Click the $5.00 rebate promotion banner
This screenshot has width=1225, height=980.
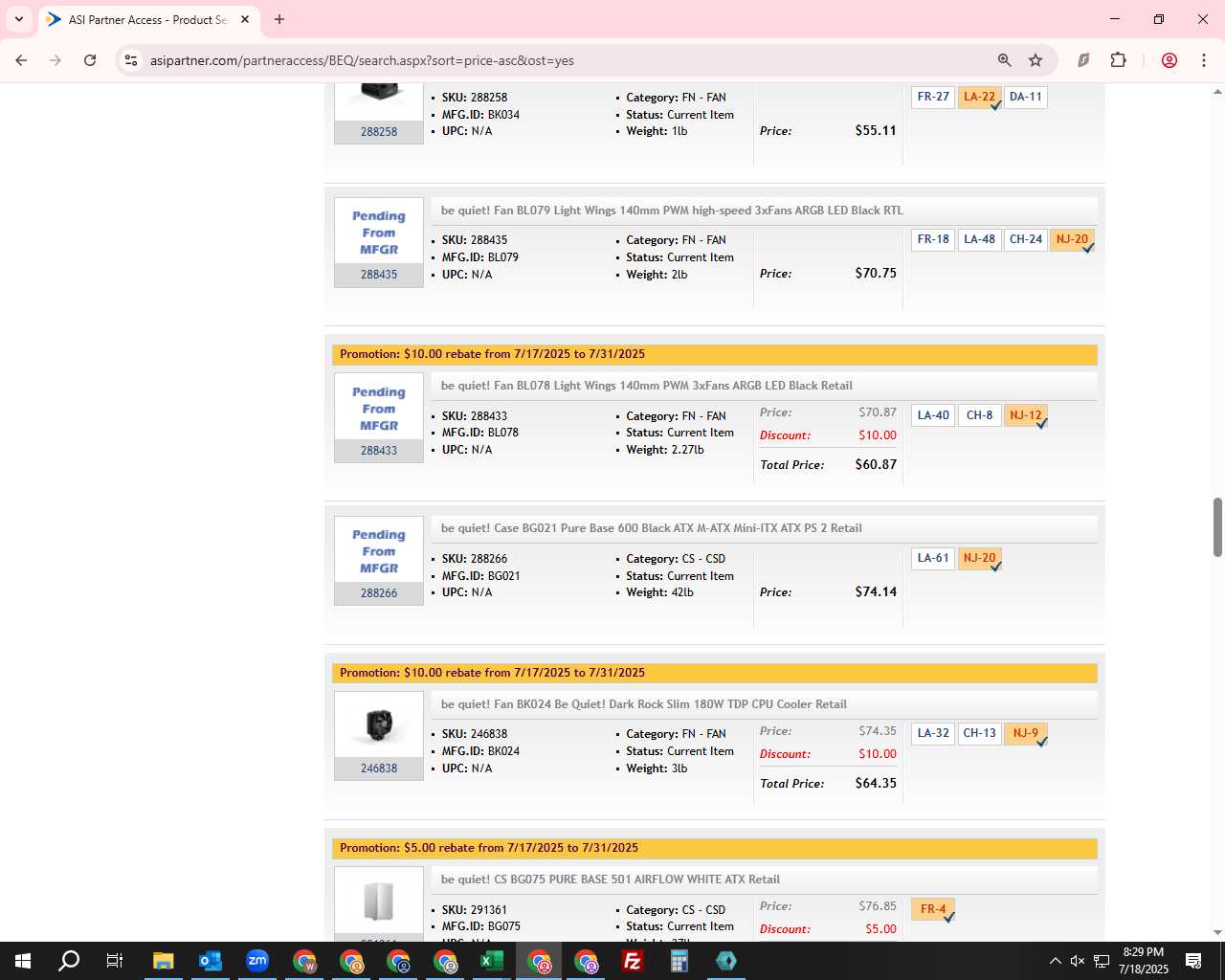[x=714, y=848]
